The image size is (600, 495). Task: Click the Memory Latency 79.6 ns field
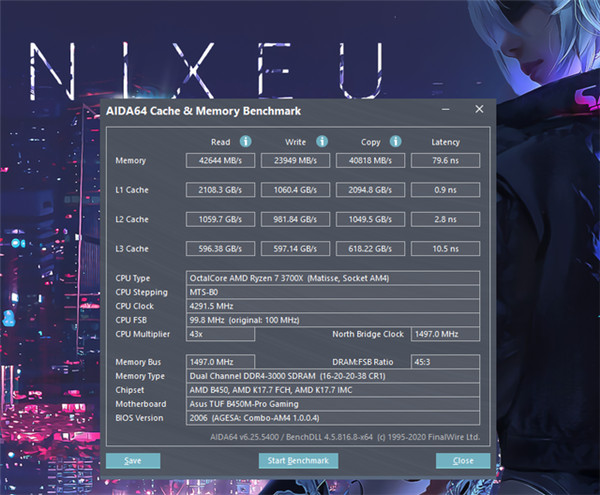(445, 161)
